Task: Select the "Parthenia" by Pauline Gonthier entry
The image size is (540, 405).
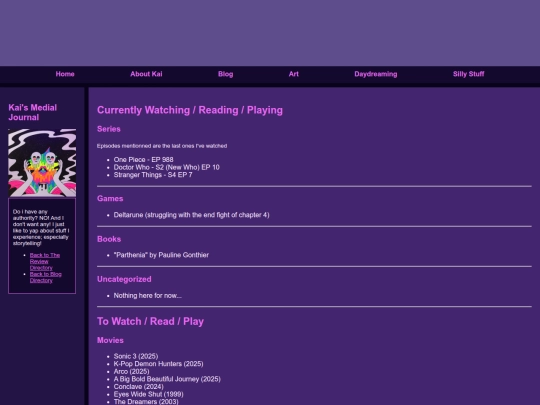Action: tap(161, 255)
